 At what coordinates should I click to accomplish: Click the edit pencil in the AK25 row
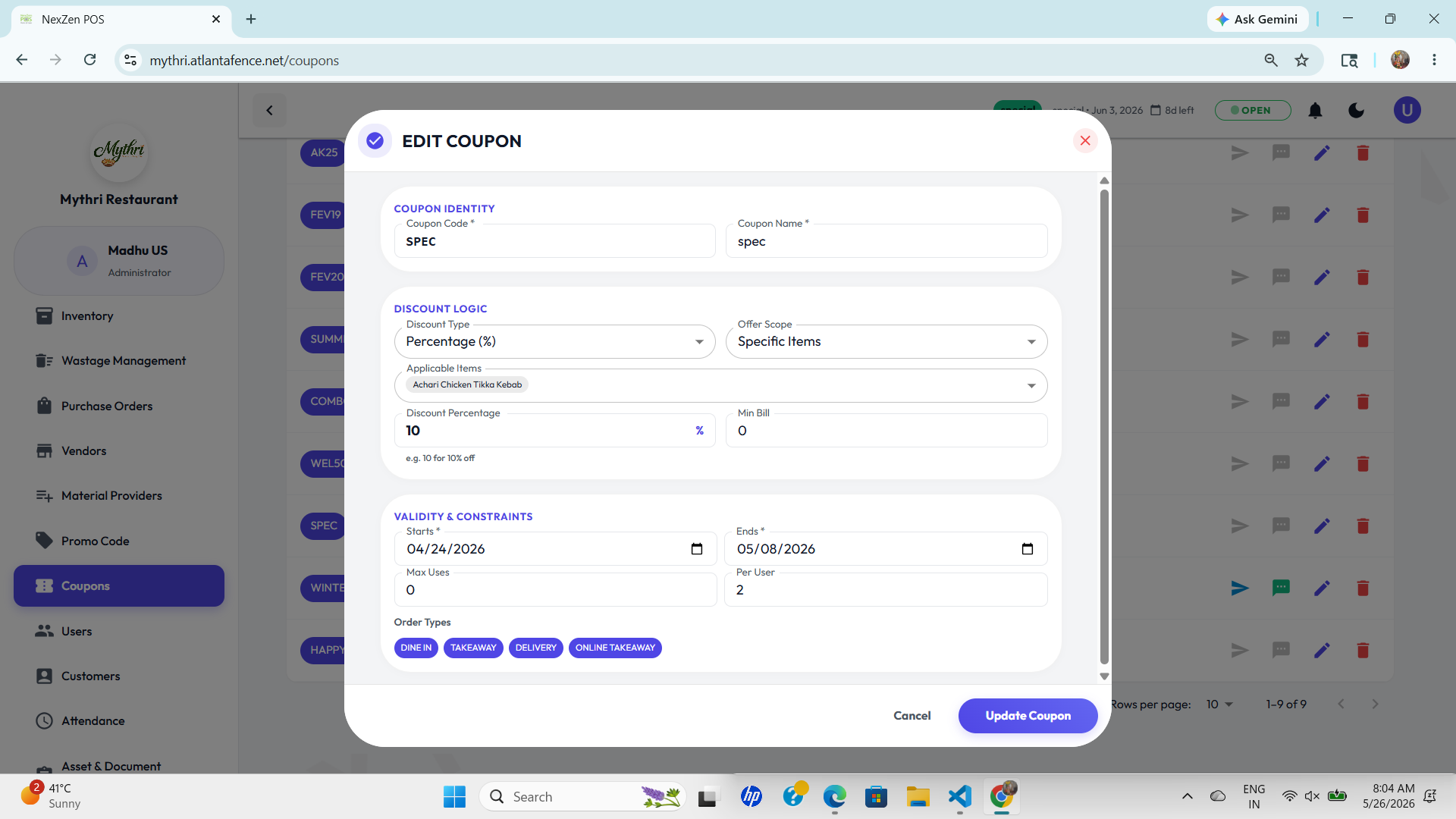[1322, 152]
